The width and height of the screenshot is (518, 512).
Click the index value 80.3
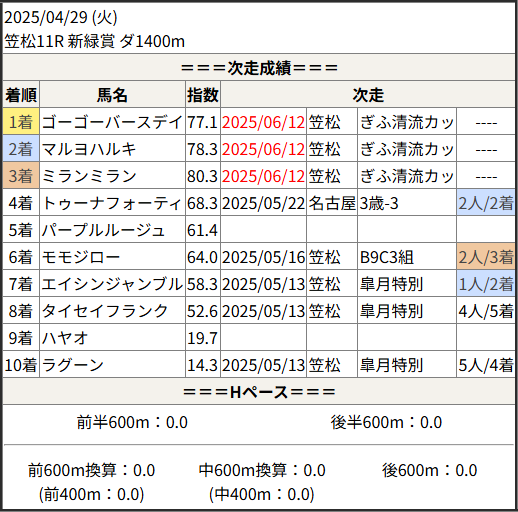(x=202, y=176)
